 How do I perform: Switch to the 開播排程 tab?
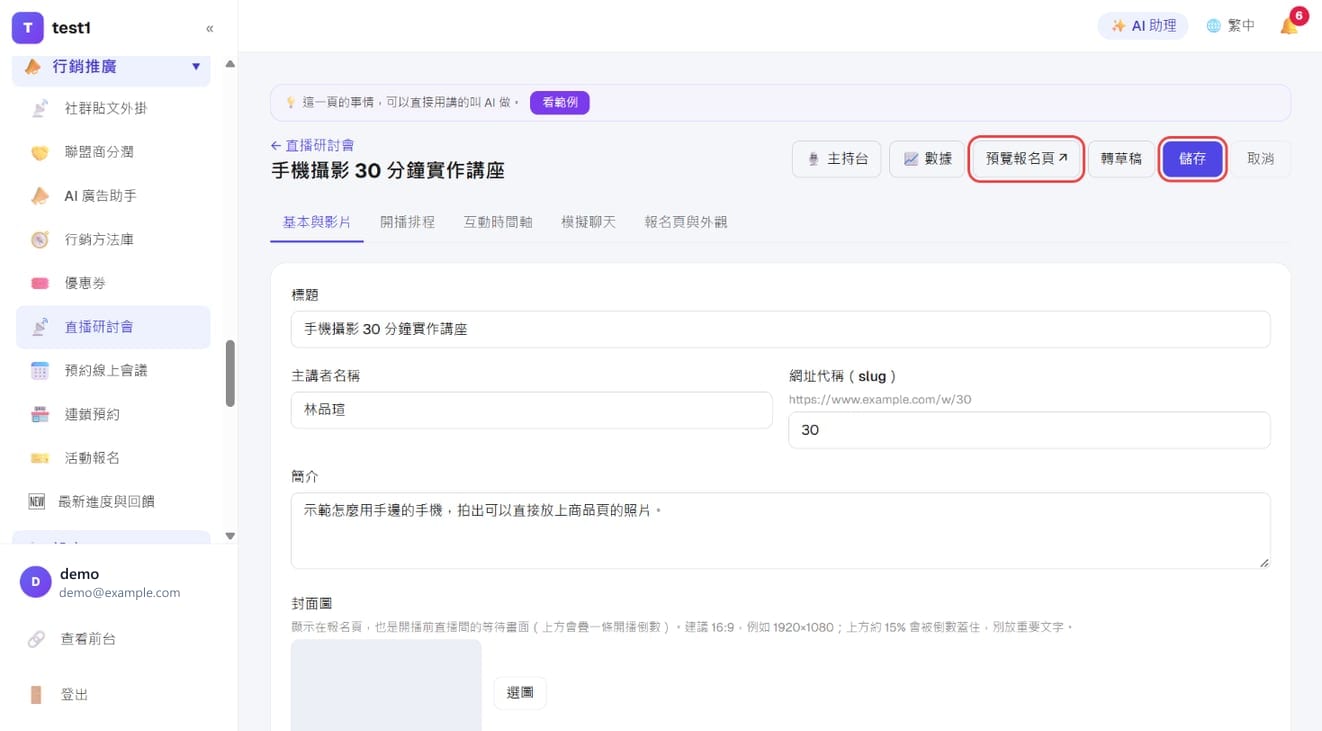point(407,222)
